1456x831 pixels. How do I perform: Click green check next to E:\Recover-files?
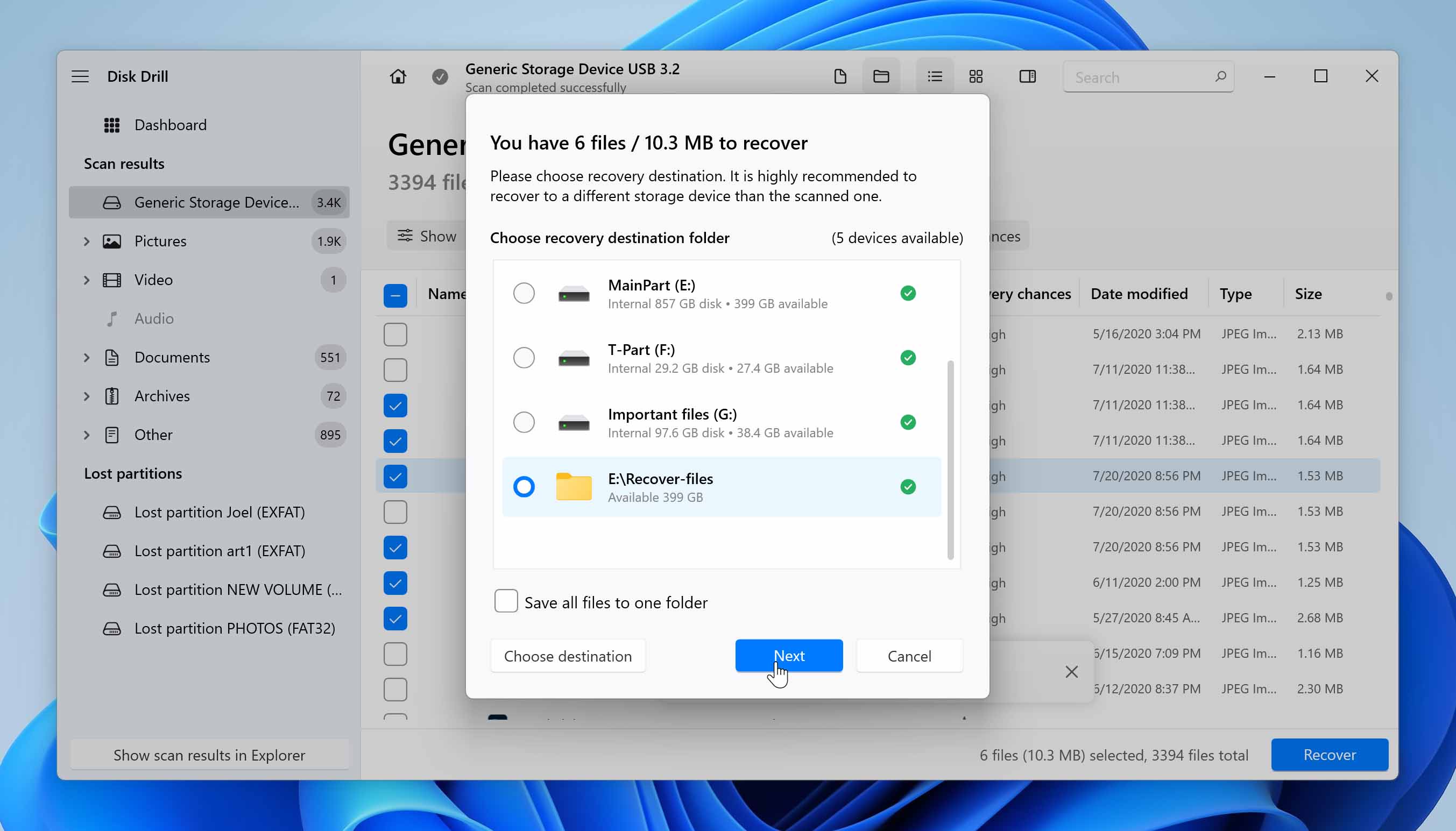(908, 487)
